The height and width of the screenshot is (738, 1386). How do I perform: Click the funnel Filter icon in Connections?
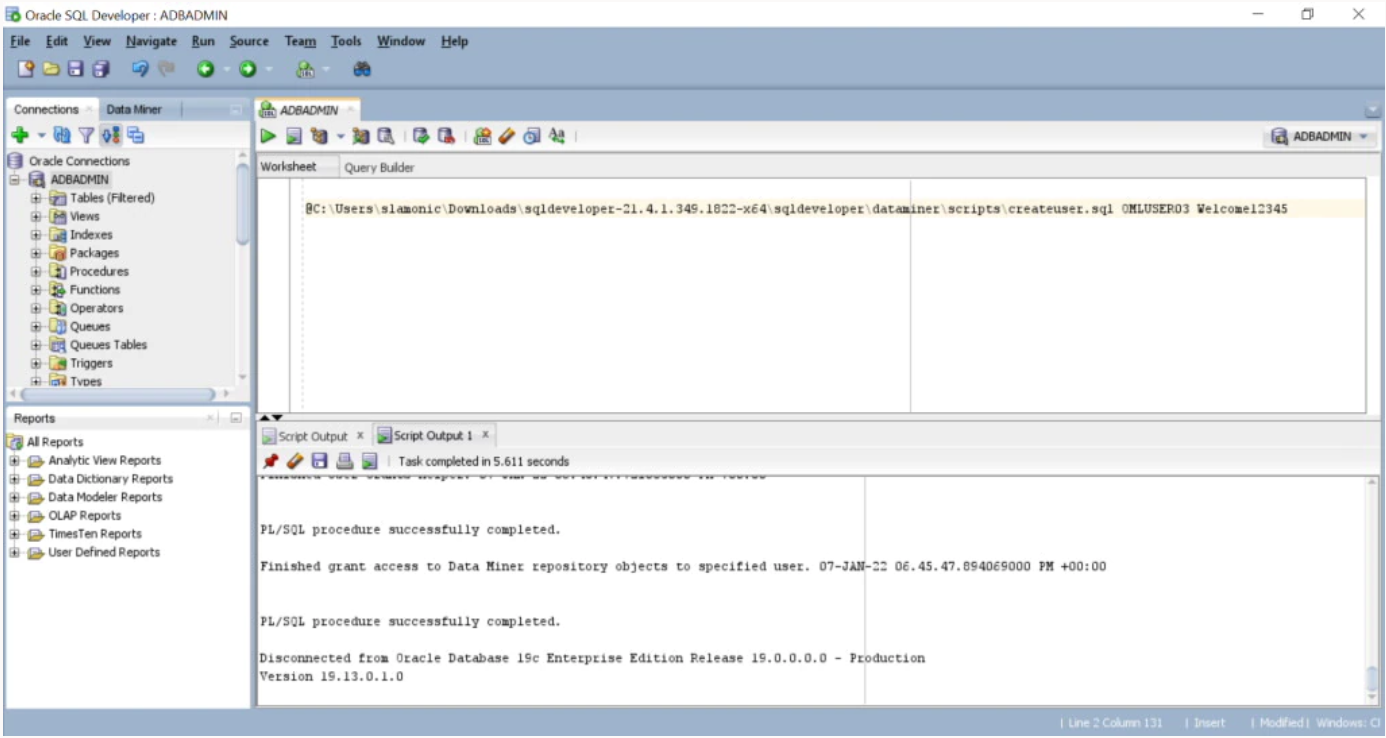point(86,135)
